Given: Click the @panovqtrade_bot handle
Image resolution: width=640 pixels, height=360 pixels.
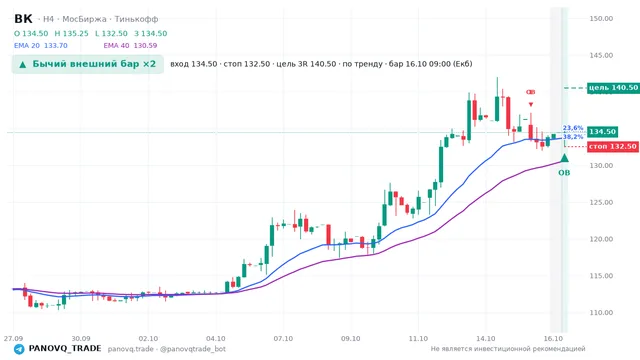Looking at the screenshot, I should (x=193, y=349).
